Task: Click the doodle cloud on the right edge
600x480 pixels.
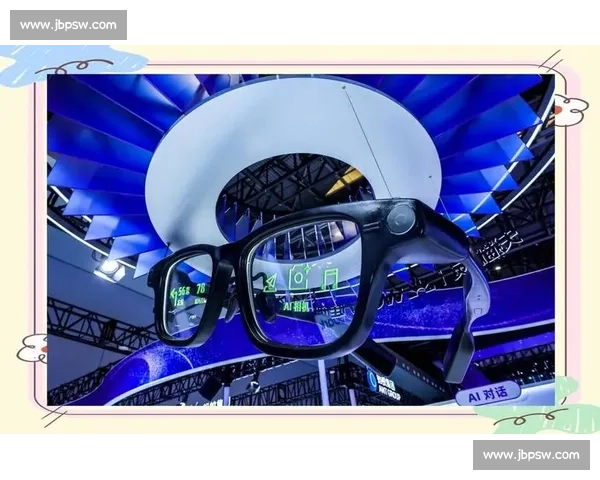Action: coord(571,108)
